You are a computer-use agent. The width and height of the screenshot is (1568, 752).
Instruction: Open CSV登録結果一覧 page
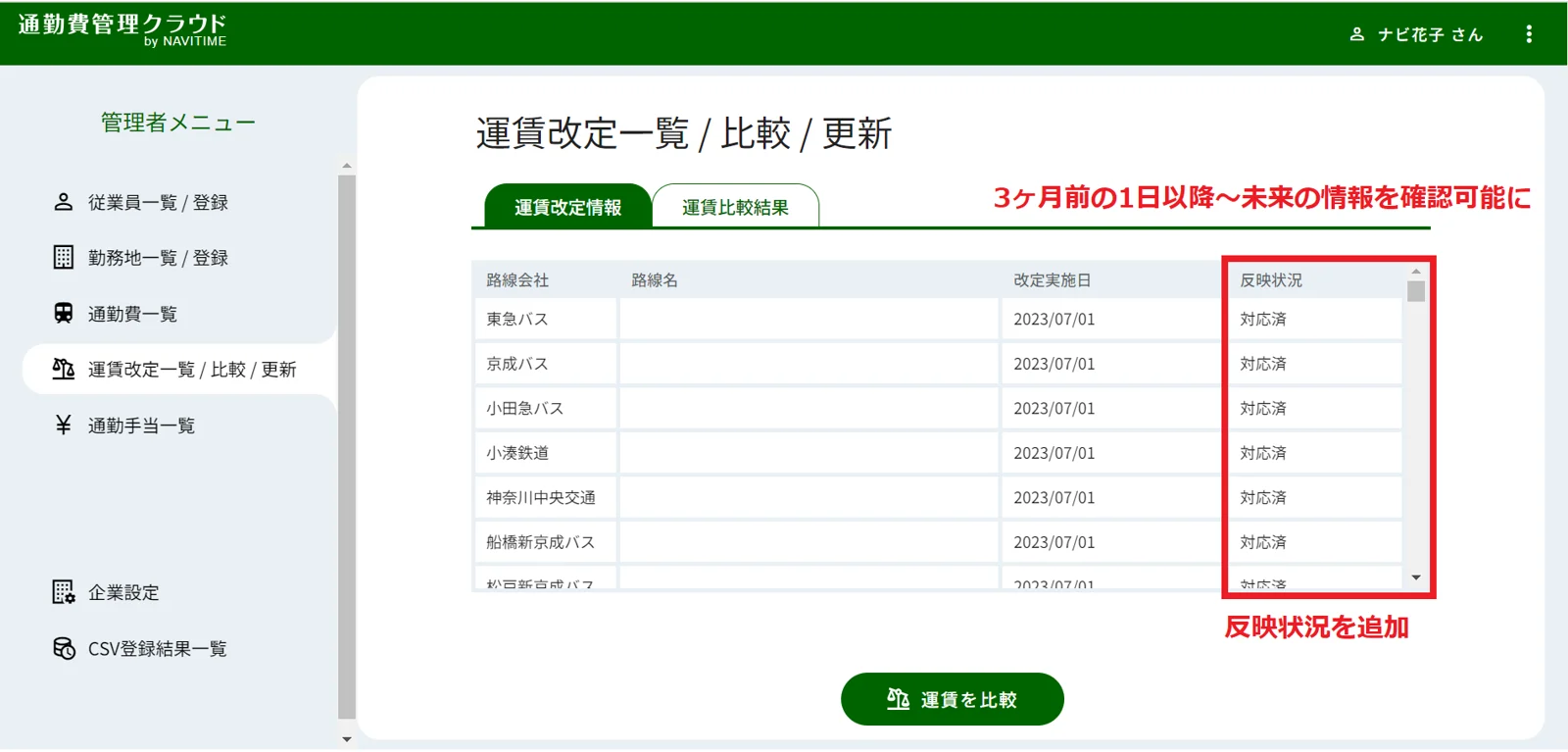click(x=157, y=648)
